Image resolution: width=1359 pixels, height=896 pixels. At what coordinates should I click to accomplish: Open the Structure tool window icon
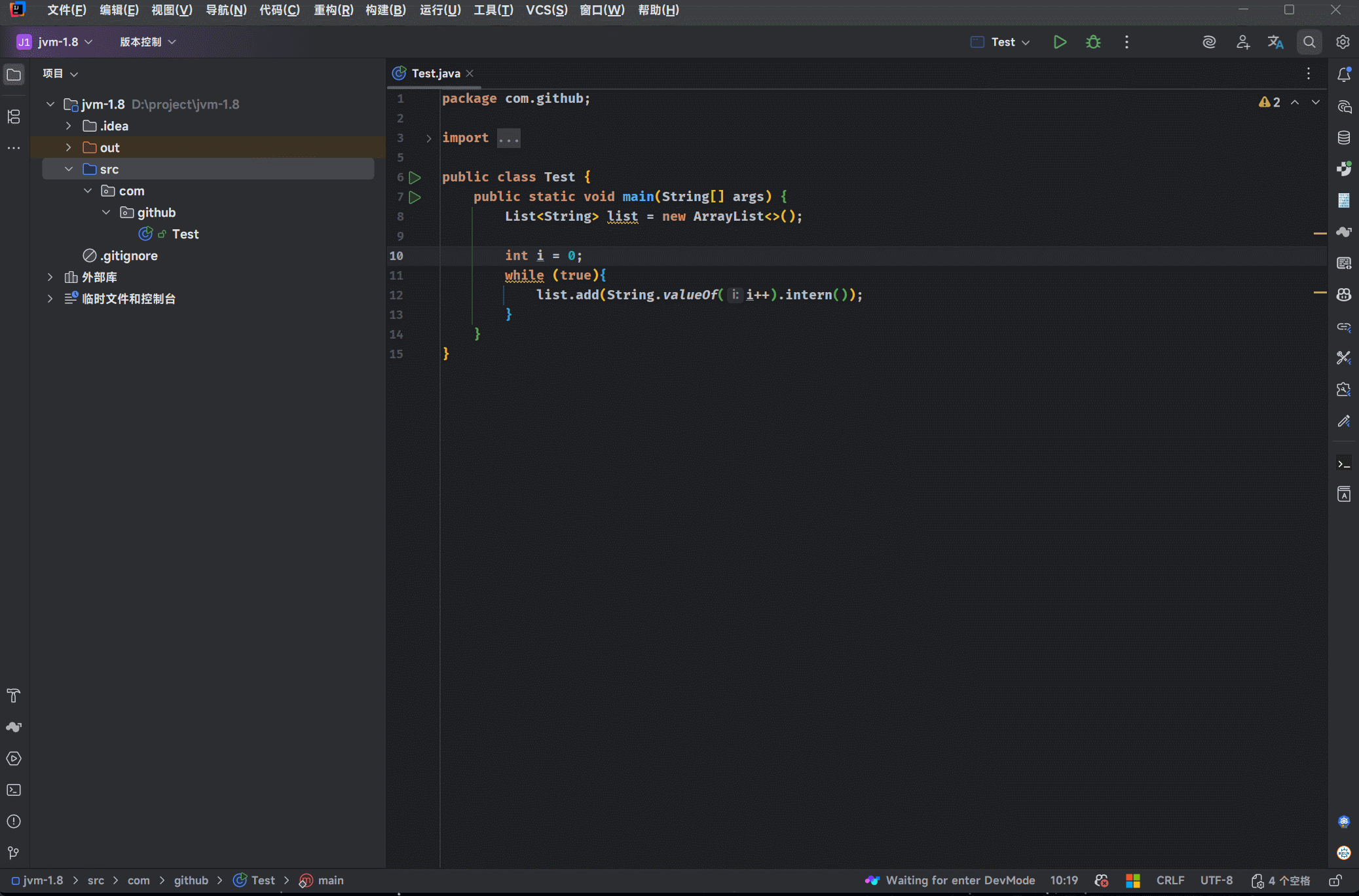[x=14, y=117]
